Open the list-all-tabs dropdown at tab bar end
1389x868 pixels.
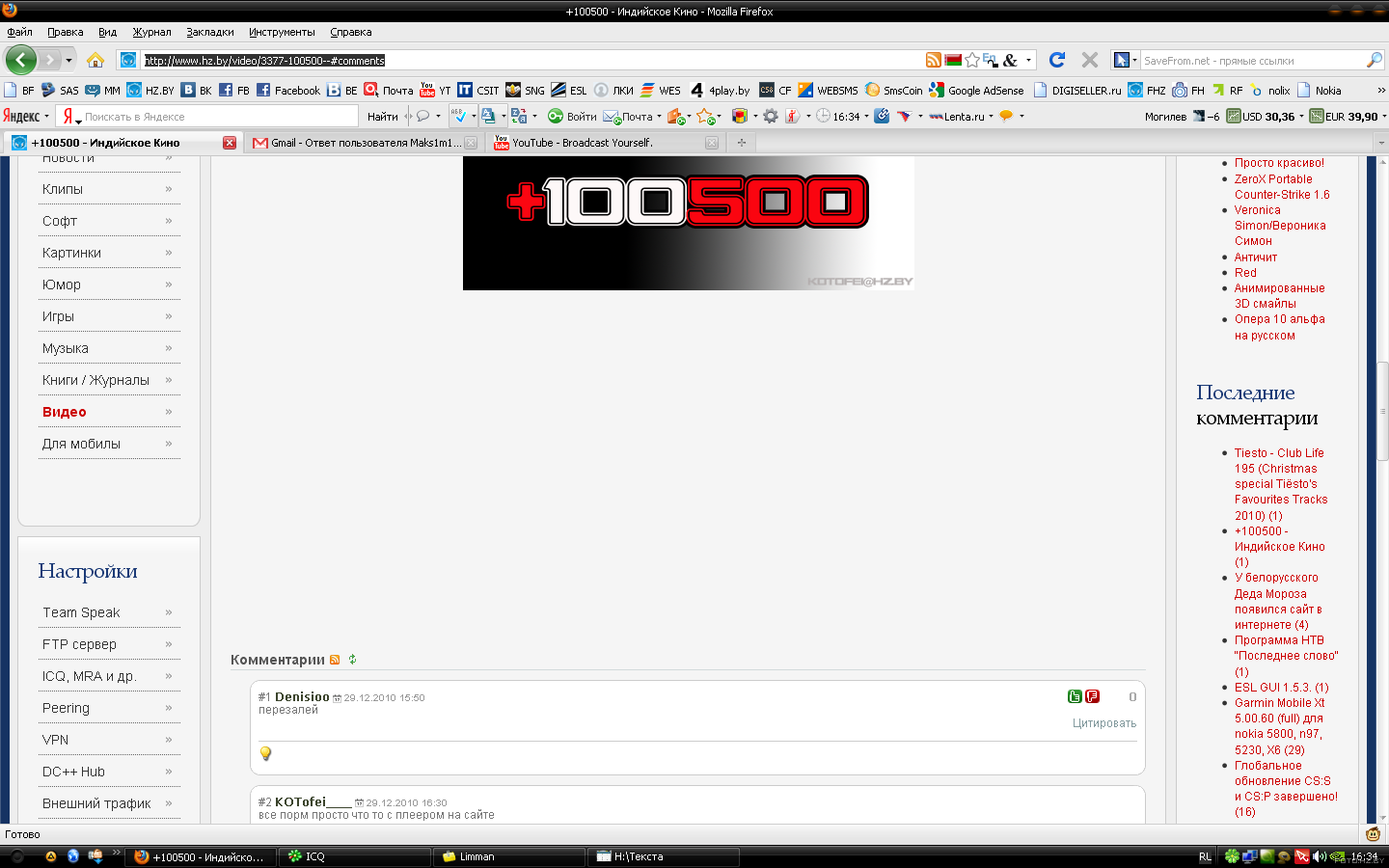pyautogui.click(x=1381, y=143)
